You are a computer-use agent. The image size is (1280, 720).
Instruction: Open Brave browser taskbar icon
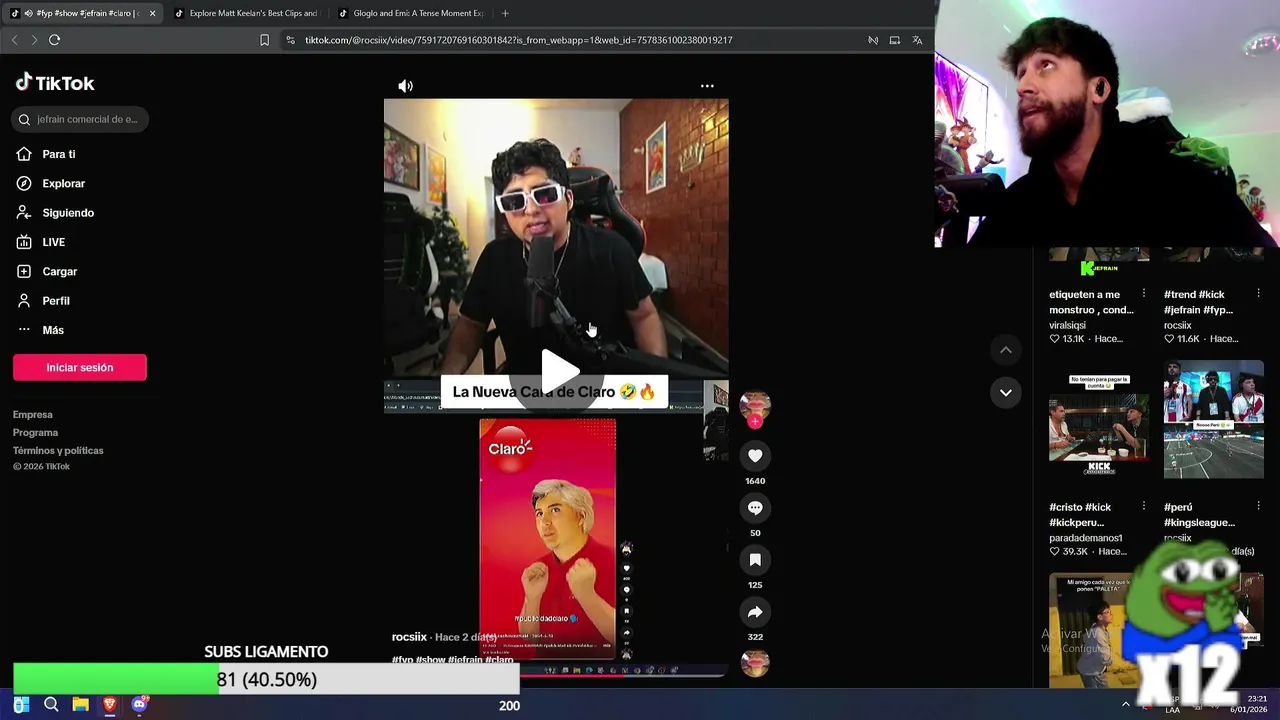point(110,705)
